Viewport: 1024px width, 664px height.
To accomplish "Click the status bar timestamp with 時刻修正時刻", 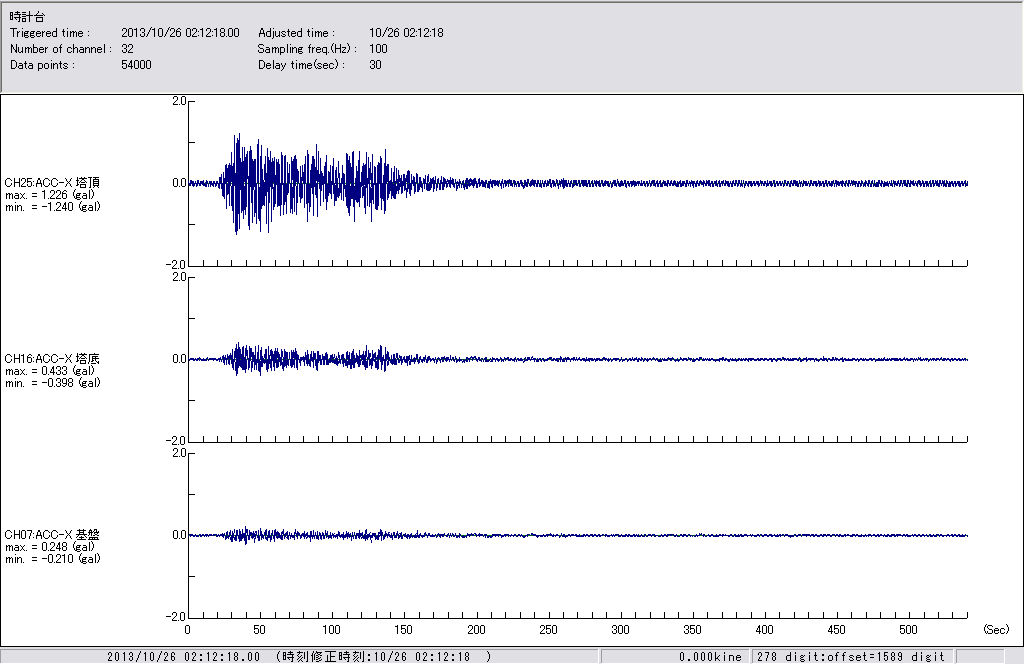I will [x=298, y=656].
